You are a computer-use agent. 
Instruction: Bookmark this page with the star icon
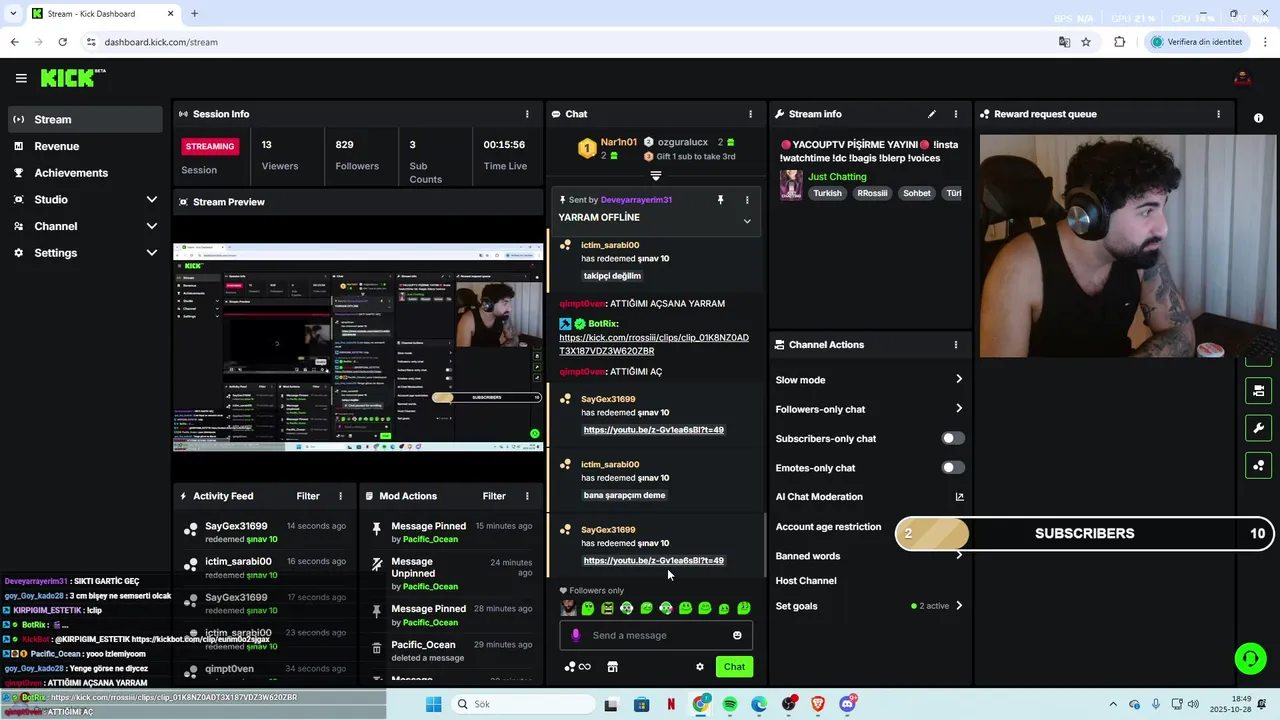(x=1086, y=42)
